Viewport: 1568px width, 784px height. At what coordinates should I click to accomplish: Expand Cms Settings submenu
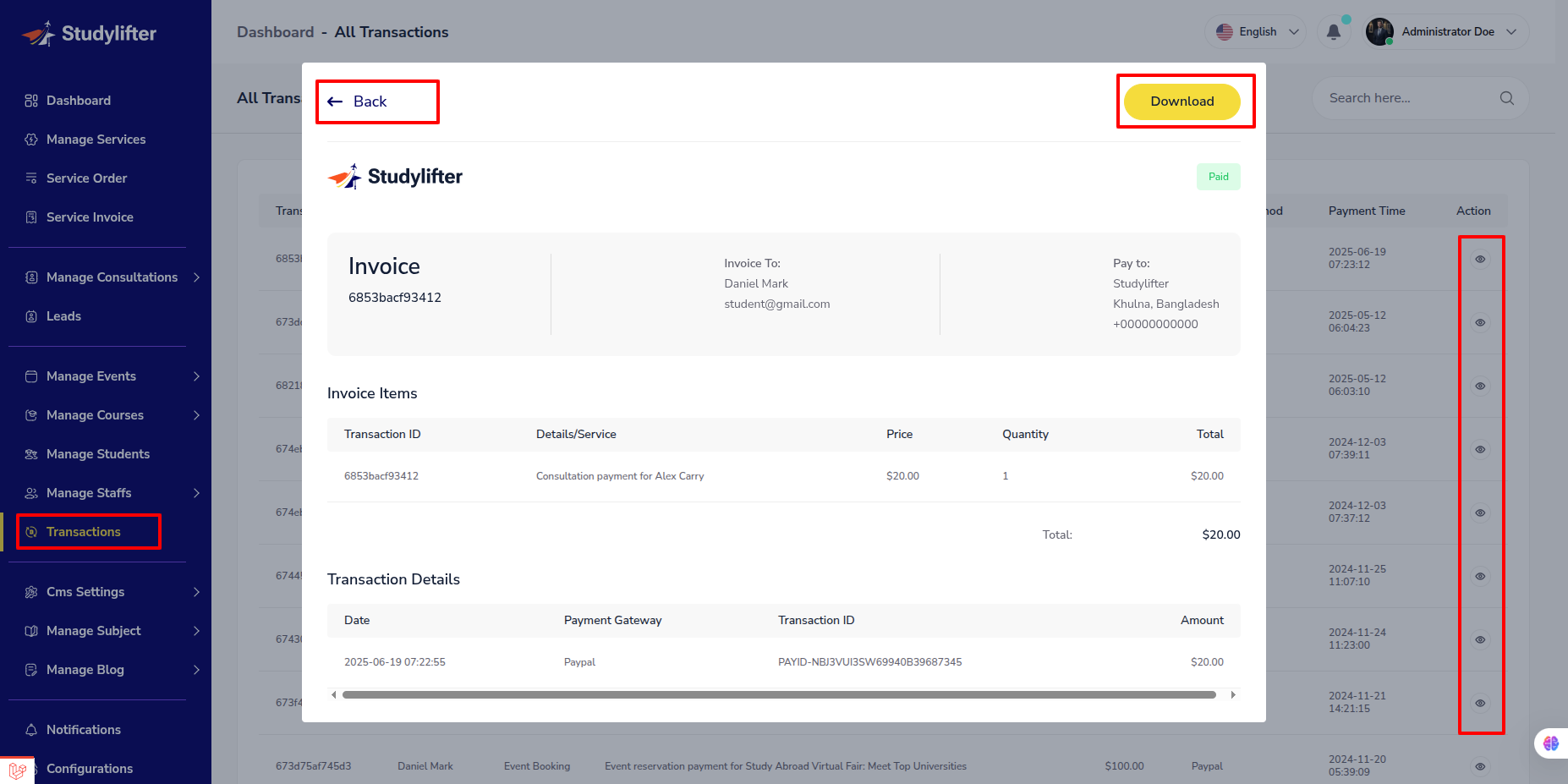pos(196,592)
